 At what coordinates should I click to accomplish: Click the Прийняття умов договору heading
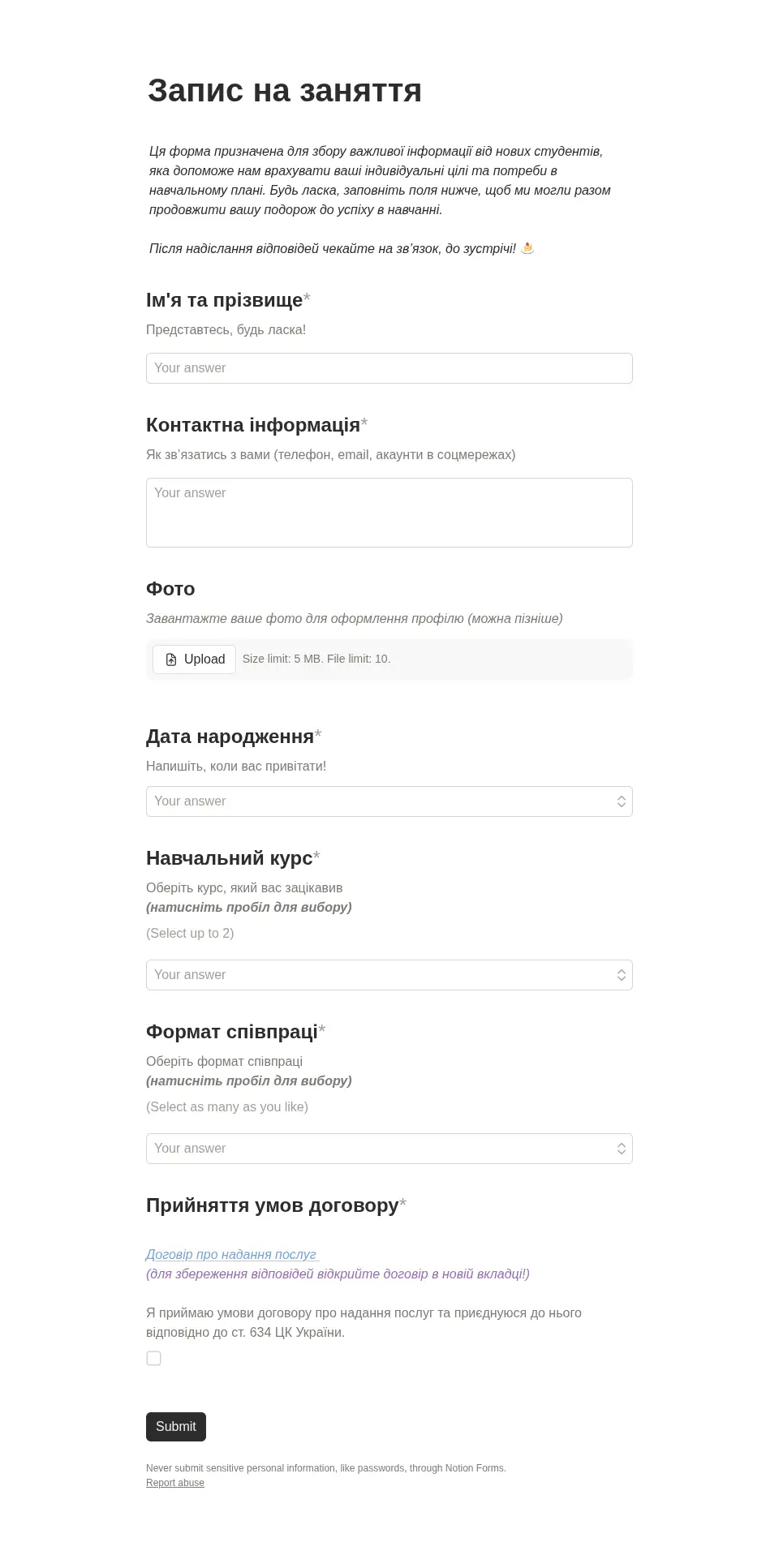click(273, 1205)
